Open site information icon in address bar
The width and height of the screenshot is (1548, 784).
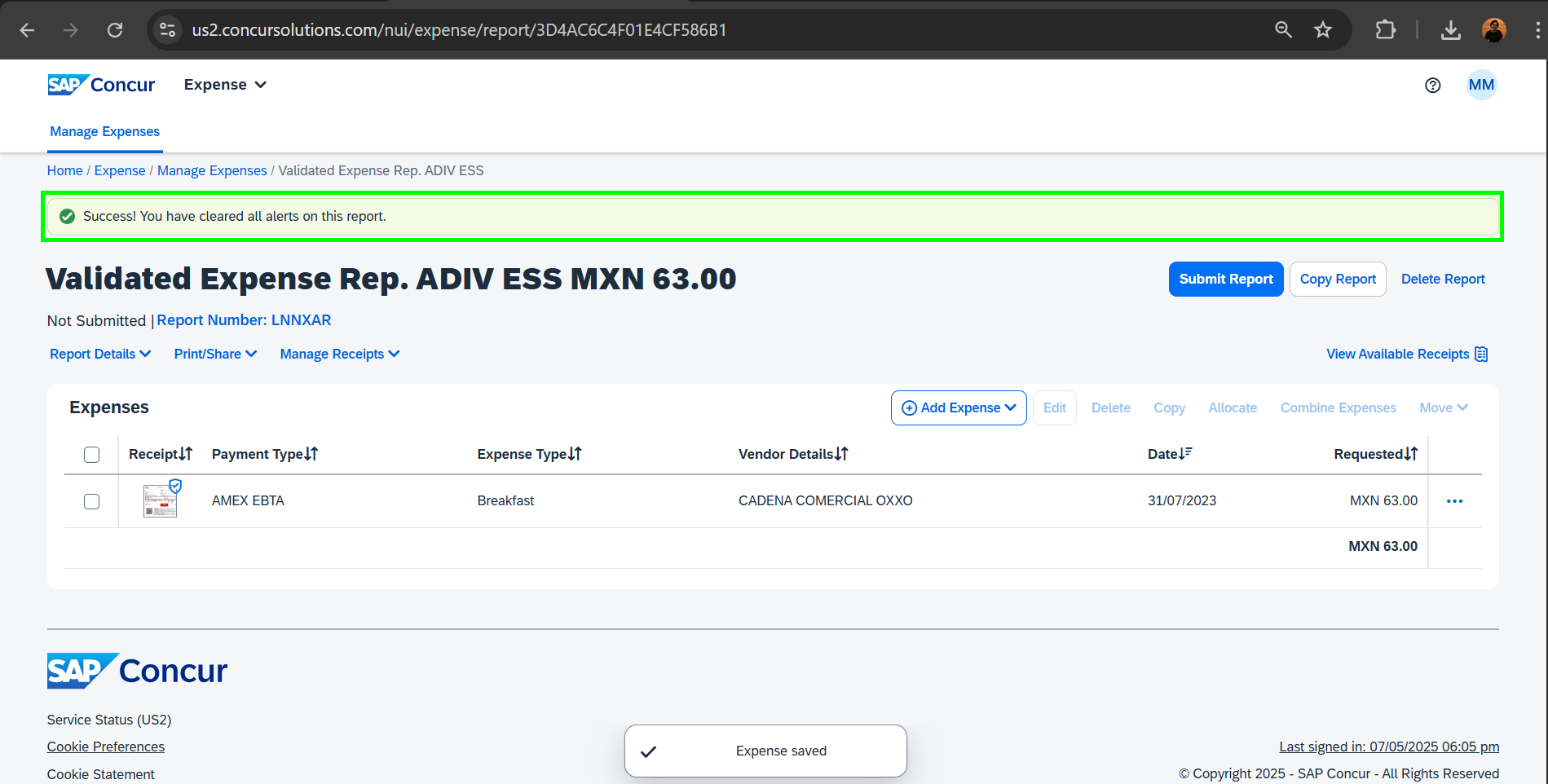(x=167, y=30)
